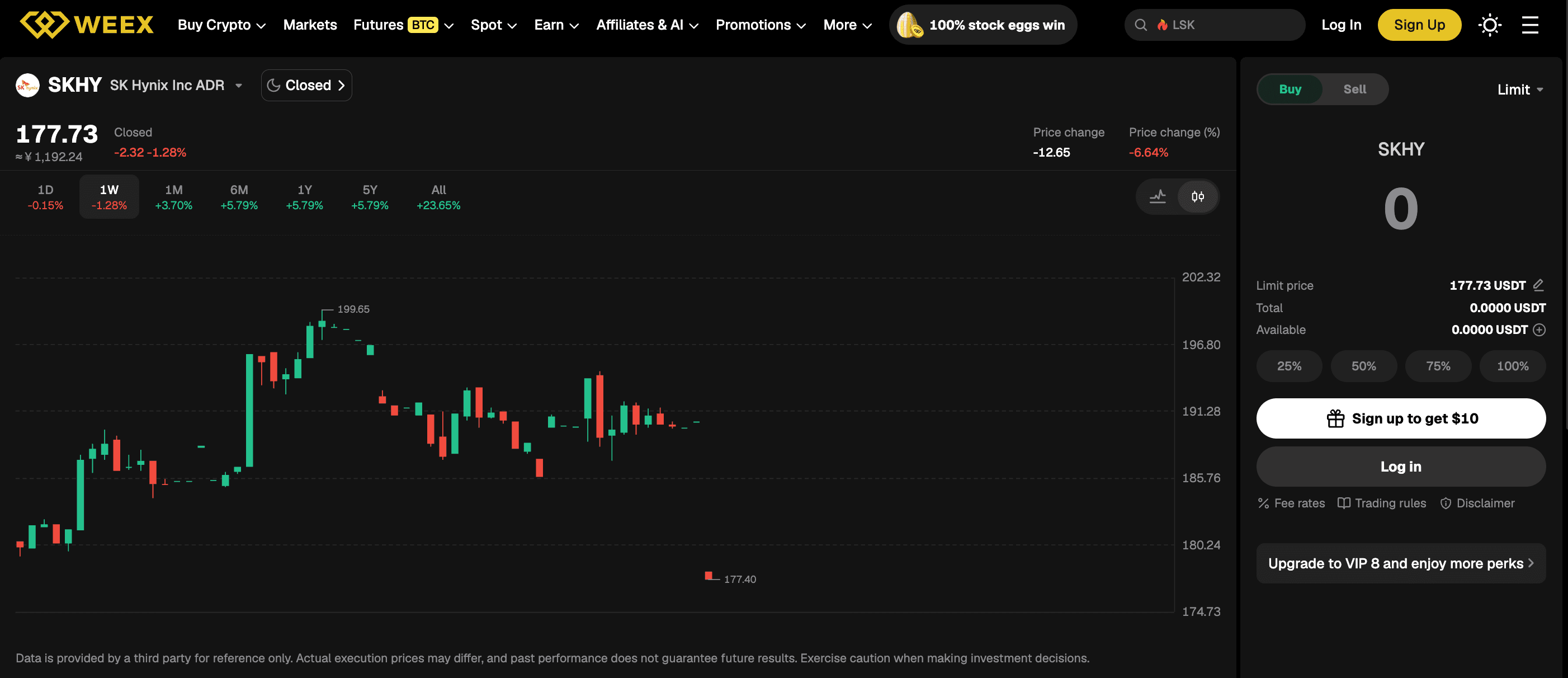The image size is (1568, 678).
Task: Click the -6.64% price change value
Action: (1148, 152)
